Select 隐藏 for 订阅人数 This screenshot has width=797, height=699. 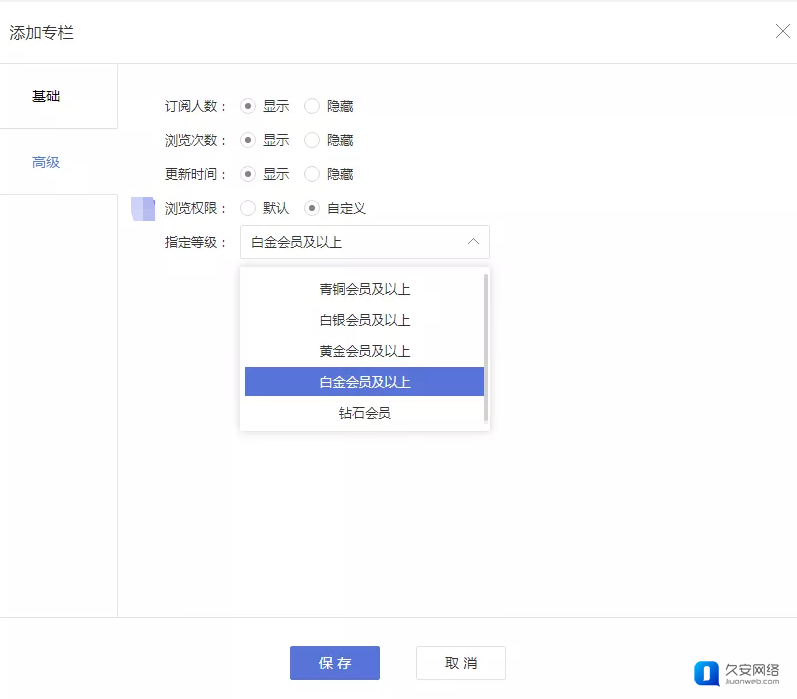point(312,106)
